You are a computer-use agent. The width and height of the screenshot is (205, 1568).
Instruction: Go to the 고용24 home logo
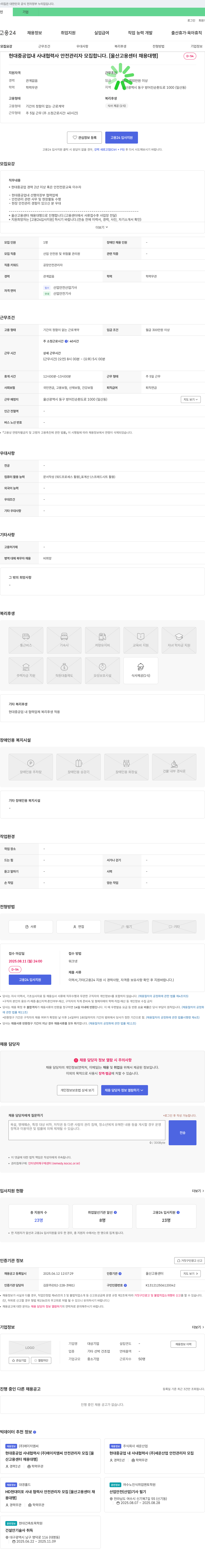pyautogui.click(x=8, y=33)
